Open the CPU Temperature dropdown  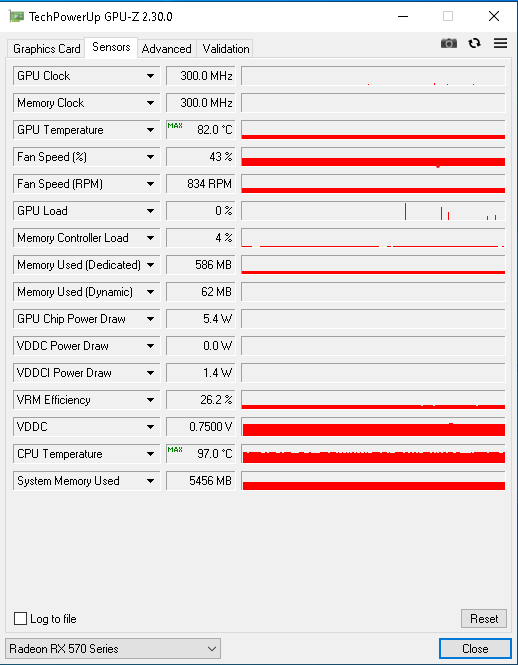(150, 454)
